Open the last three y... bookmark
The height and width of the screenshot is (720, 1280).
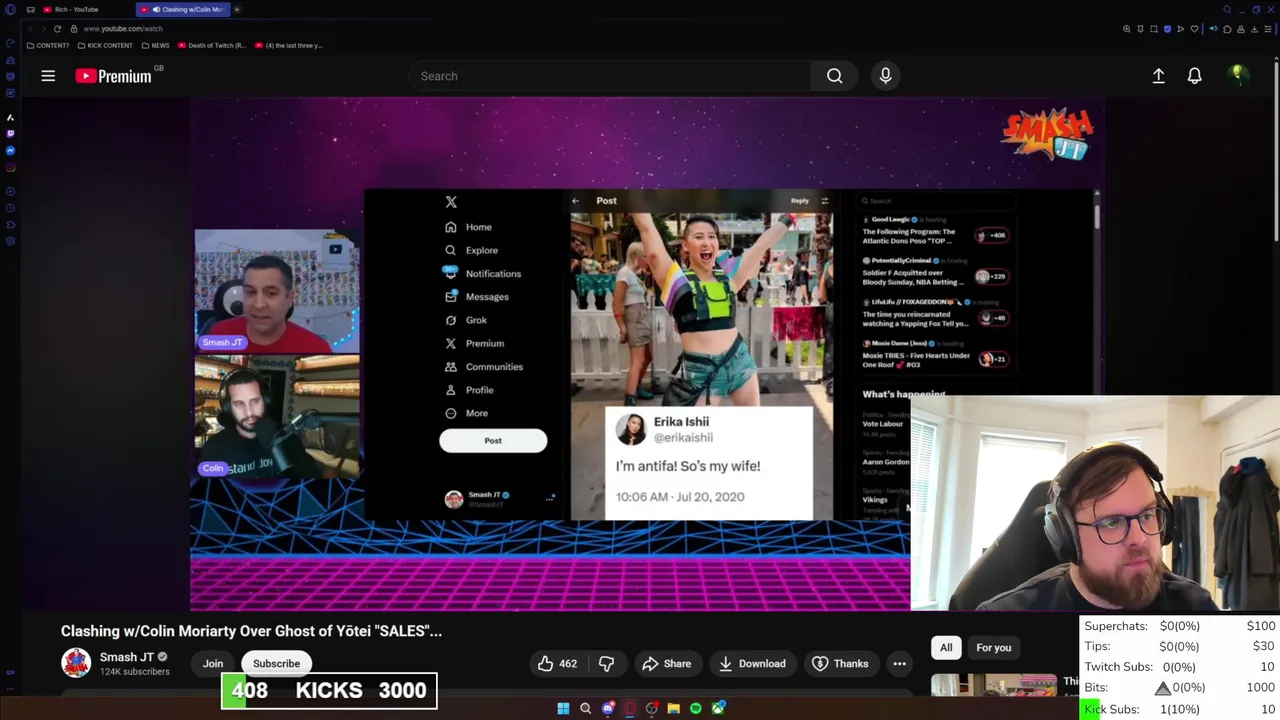click(x=289, y=45)
